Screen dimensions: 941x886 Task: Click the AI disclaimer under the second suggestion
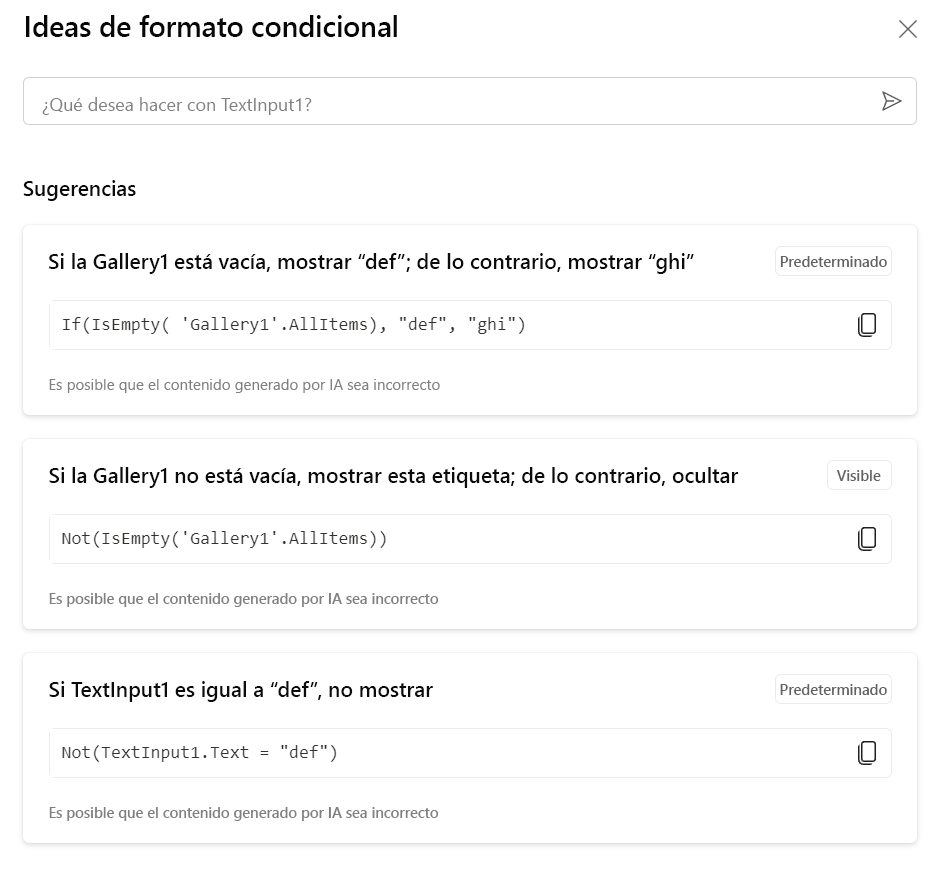click(x=244, y=599)
